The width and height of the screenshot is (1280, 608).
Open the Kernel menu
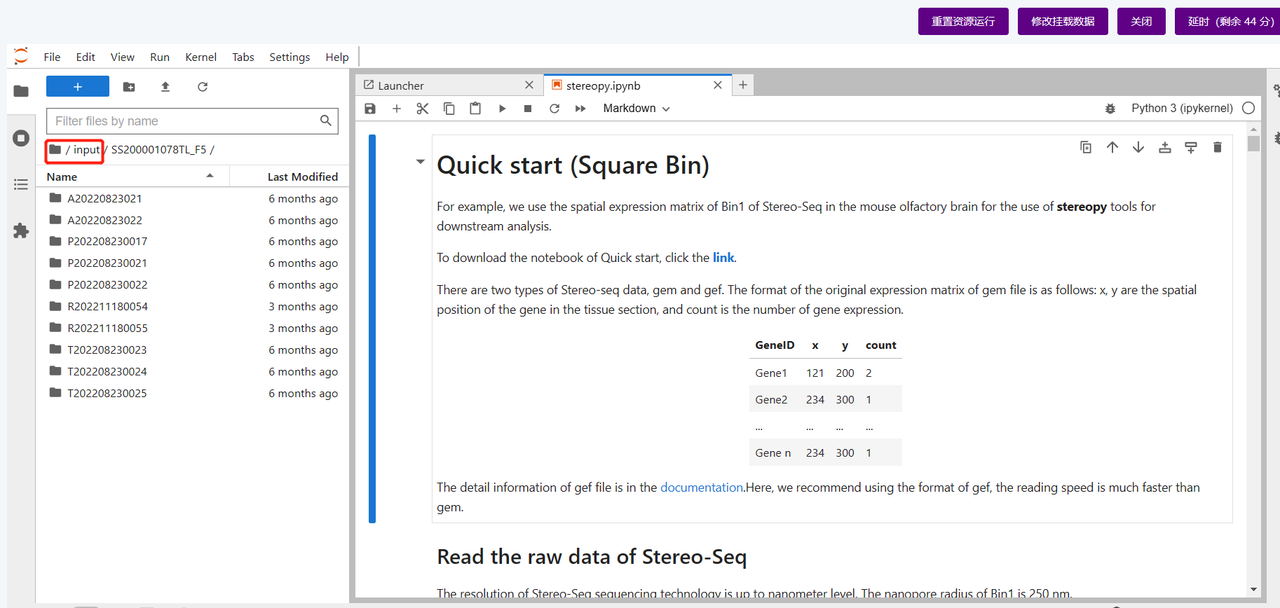200,57
